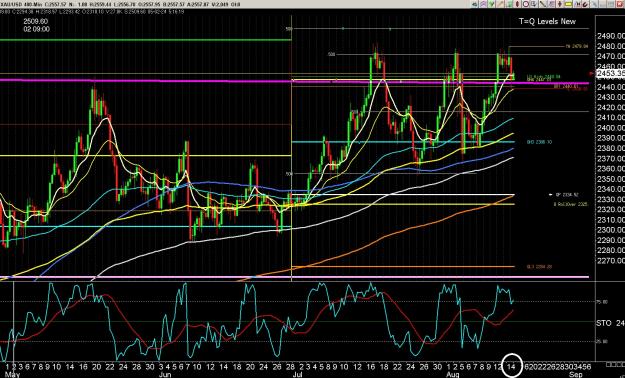This screenshot has width=625, height=378.
Task: Click the back arrow toolbar icon
Action: tap(474, 4)
